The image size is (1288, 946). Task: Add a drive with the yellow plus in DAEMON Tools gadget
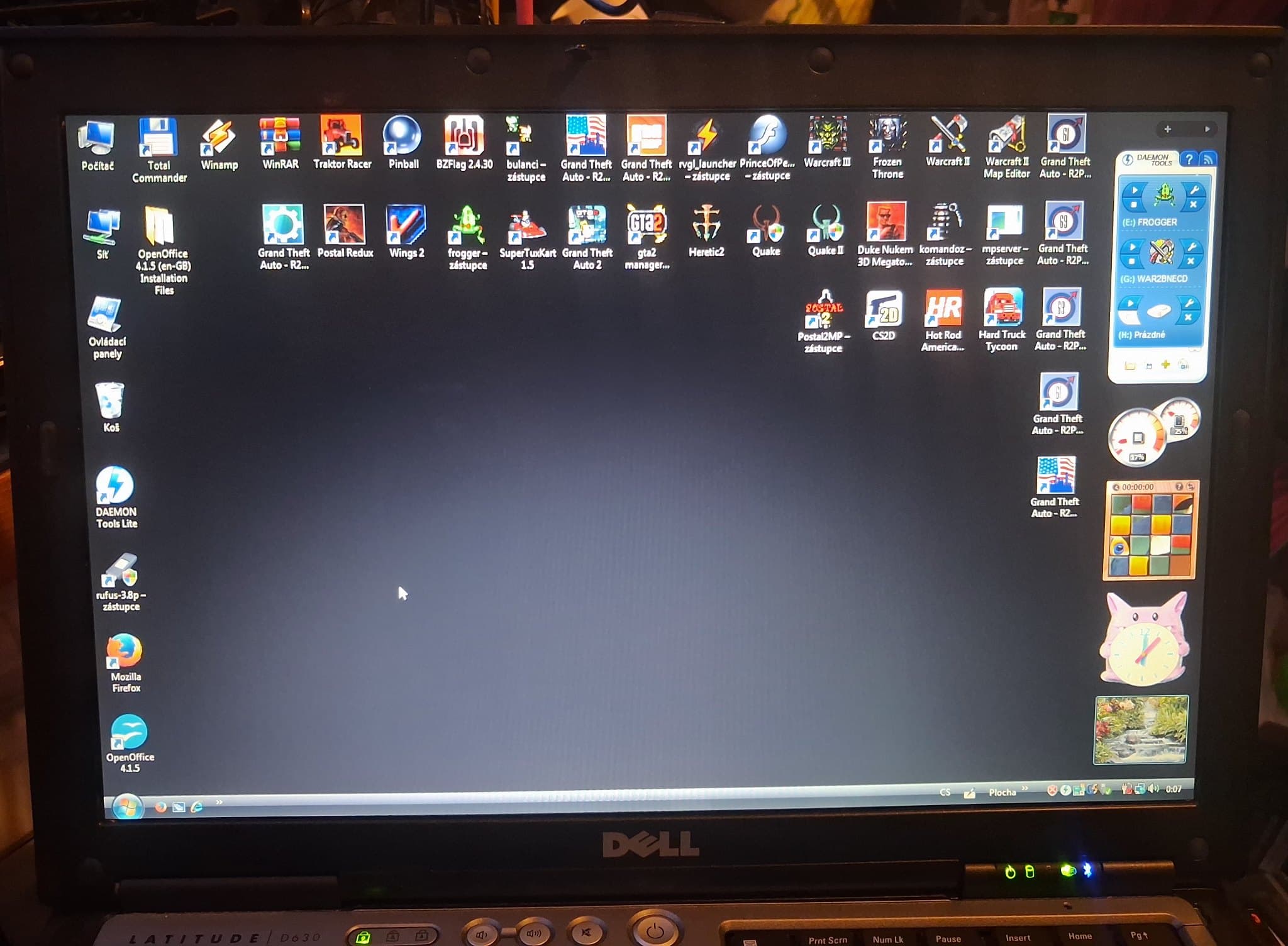[x=1165, y=365]
